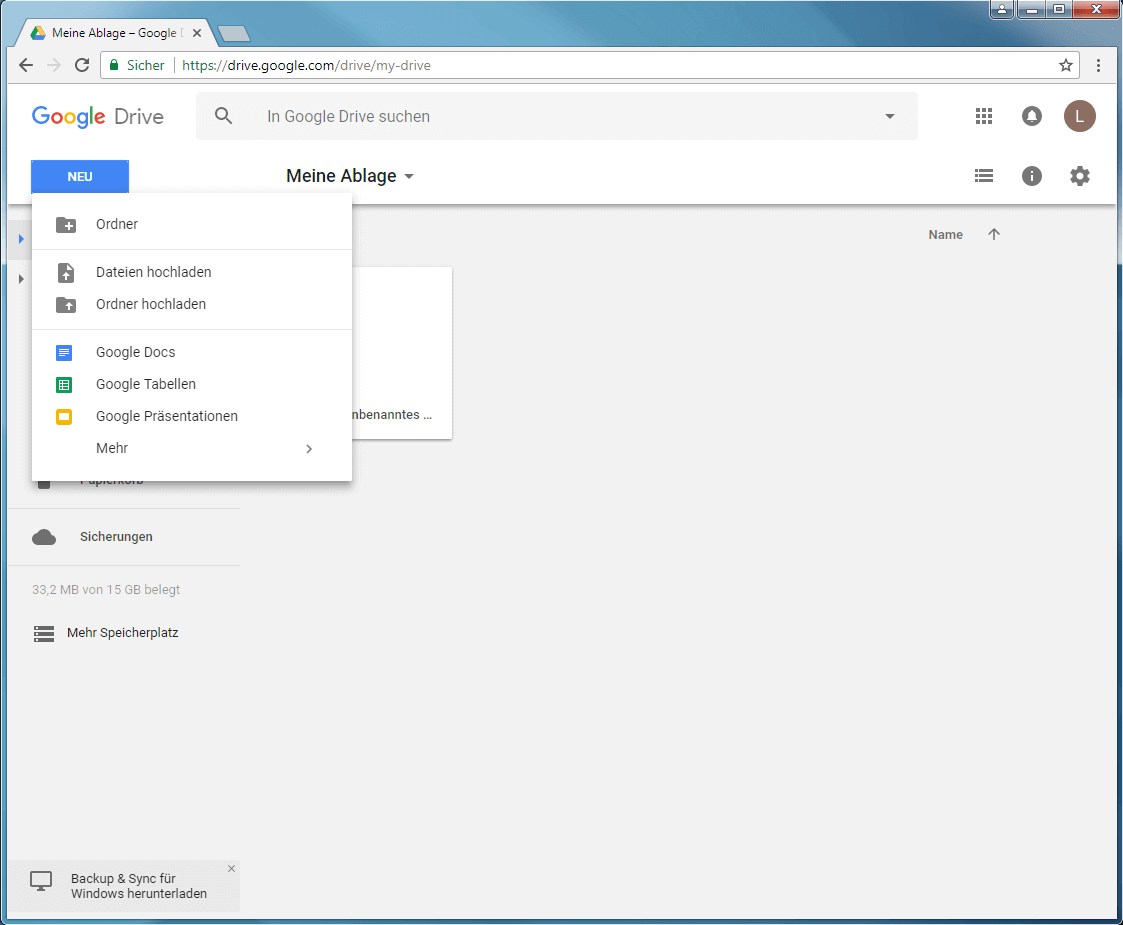
Task: Click the Google Drive logo
Action: point(97,116)
